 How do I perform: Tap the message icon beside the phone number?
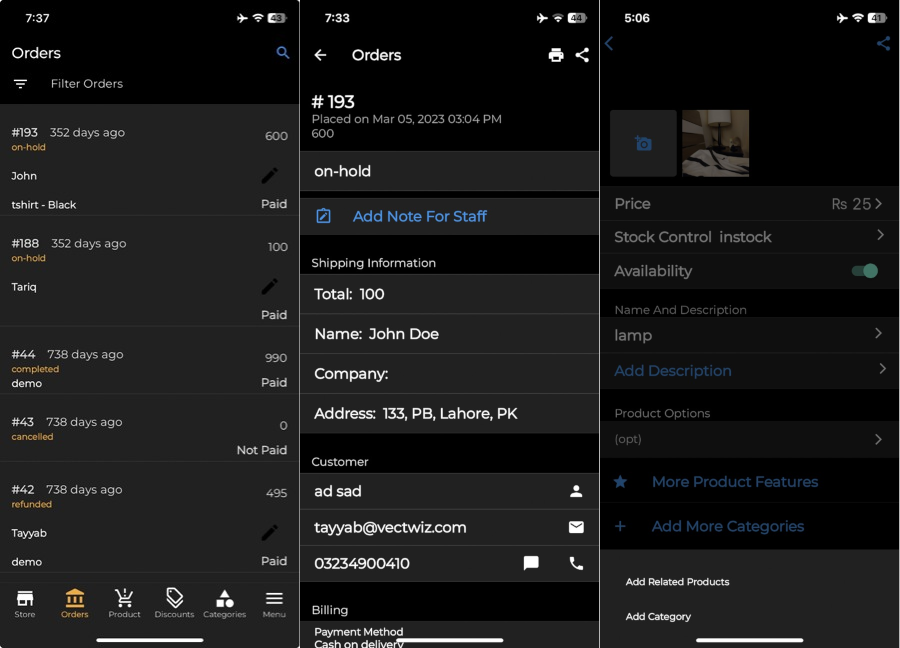pos(531,563)
